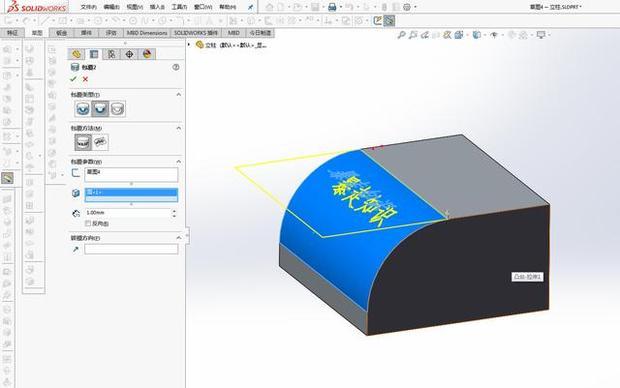Confirm the wrap with green checkmark

73,79
